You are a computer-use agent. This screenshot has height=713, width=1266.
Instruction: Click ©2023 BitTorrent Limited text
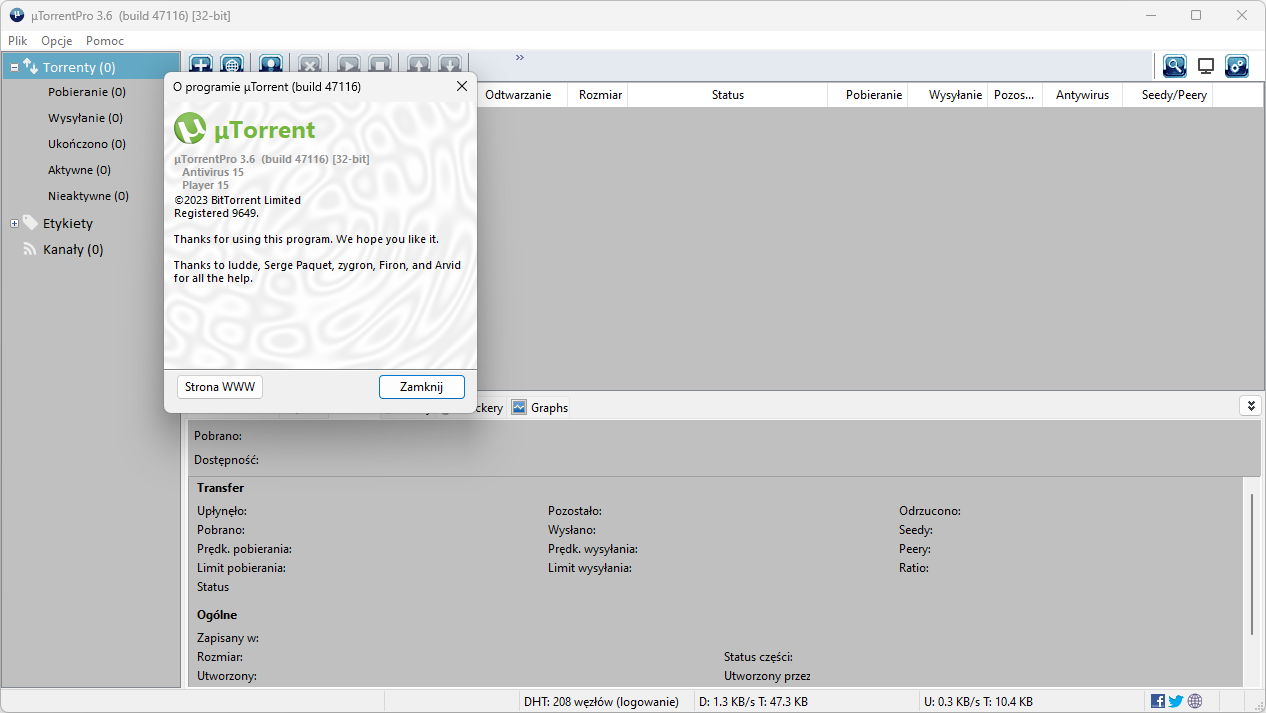coord(237,200)
